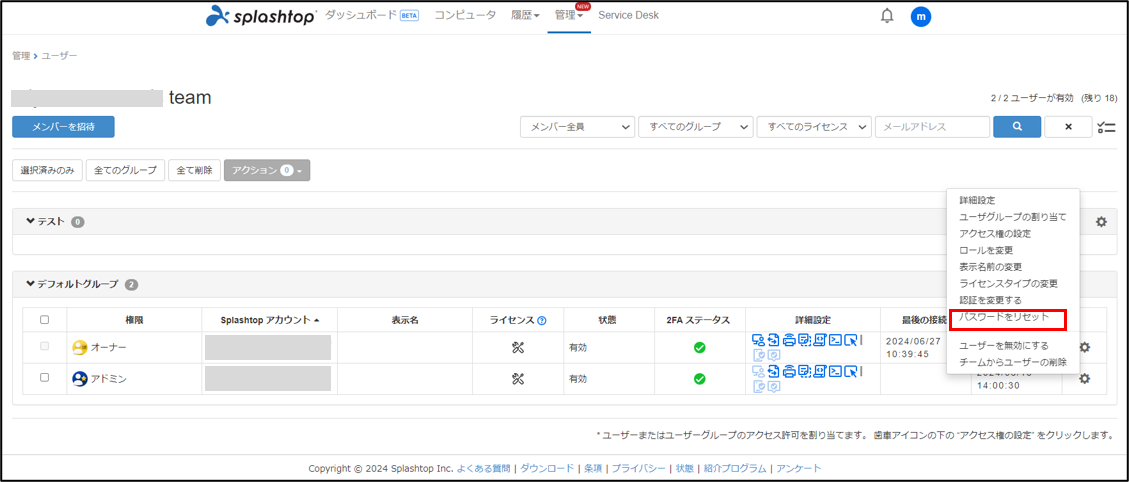Open the user avatar 'm' menu
This screenshot has height=482, width=1129.
coord(921,16)
